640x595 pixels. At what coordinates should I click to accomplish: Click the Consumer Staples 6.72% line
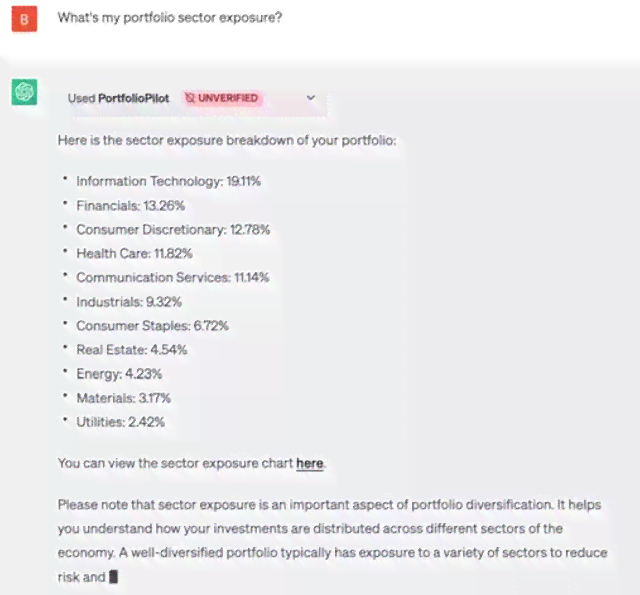coord(152,326)
